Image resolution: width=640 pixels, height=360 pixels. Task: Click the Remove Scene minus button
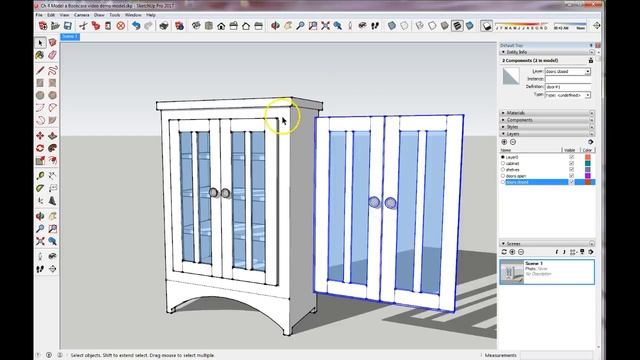521,252
